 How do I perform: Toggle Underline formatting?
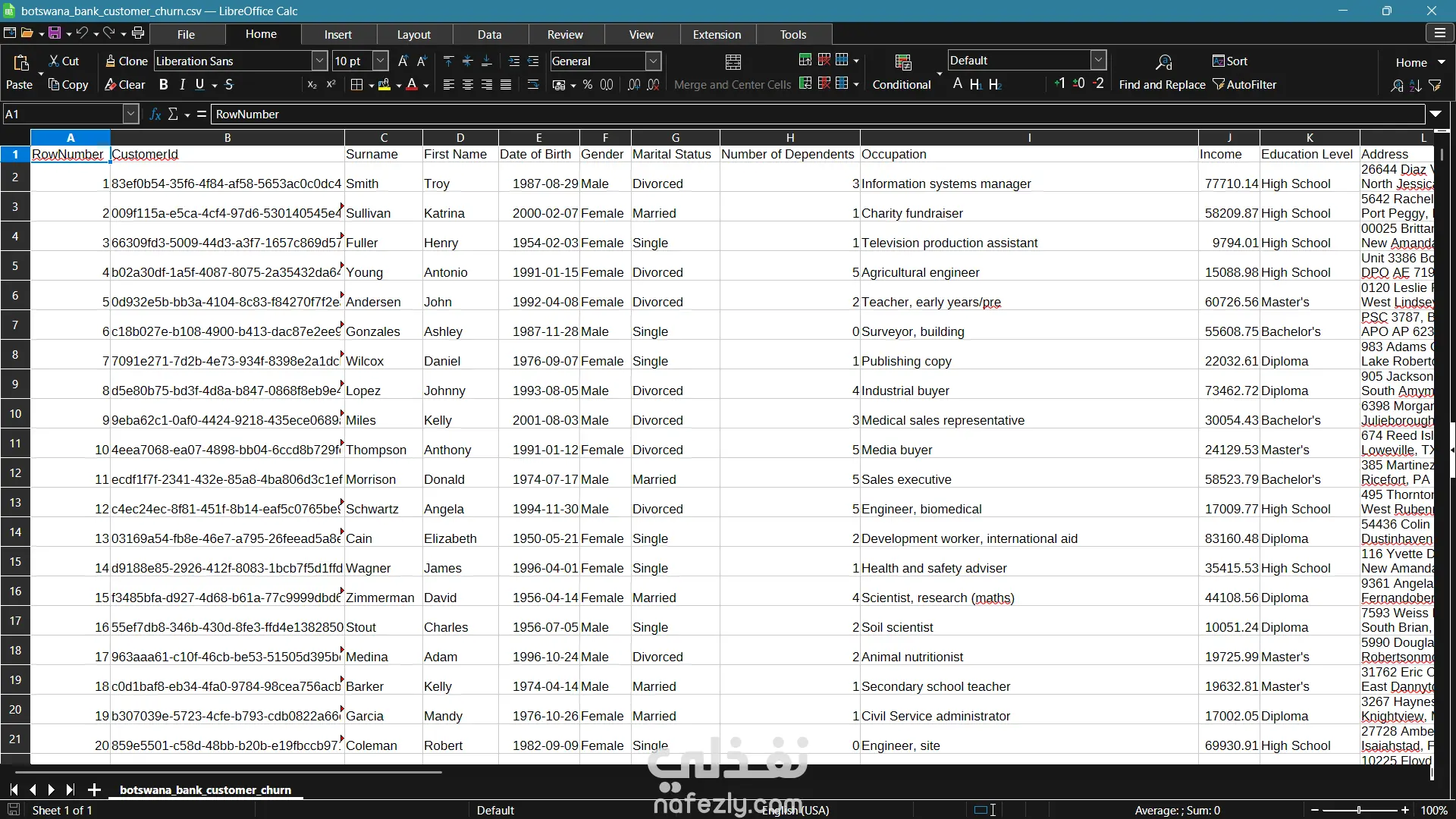(x=199, y=85)
